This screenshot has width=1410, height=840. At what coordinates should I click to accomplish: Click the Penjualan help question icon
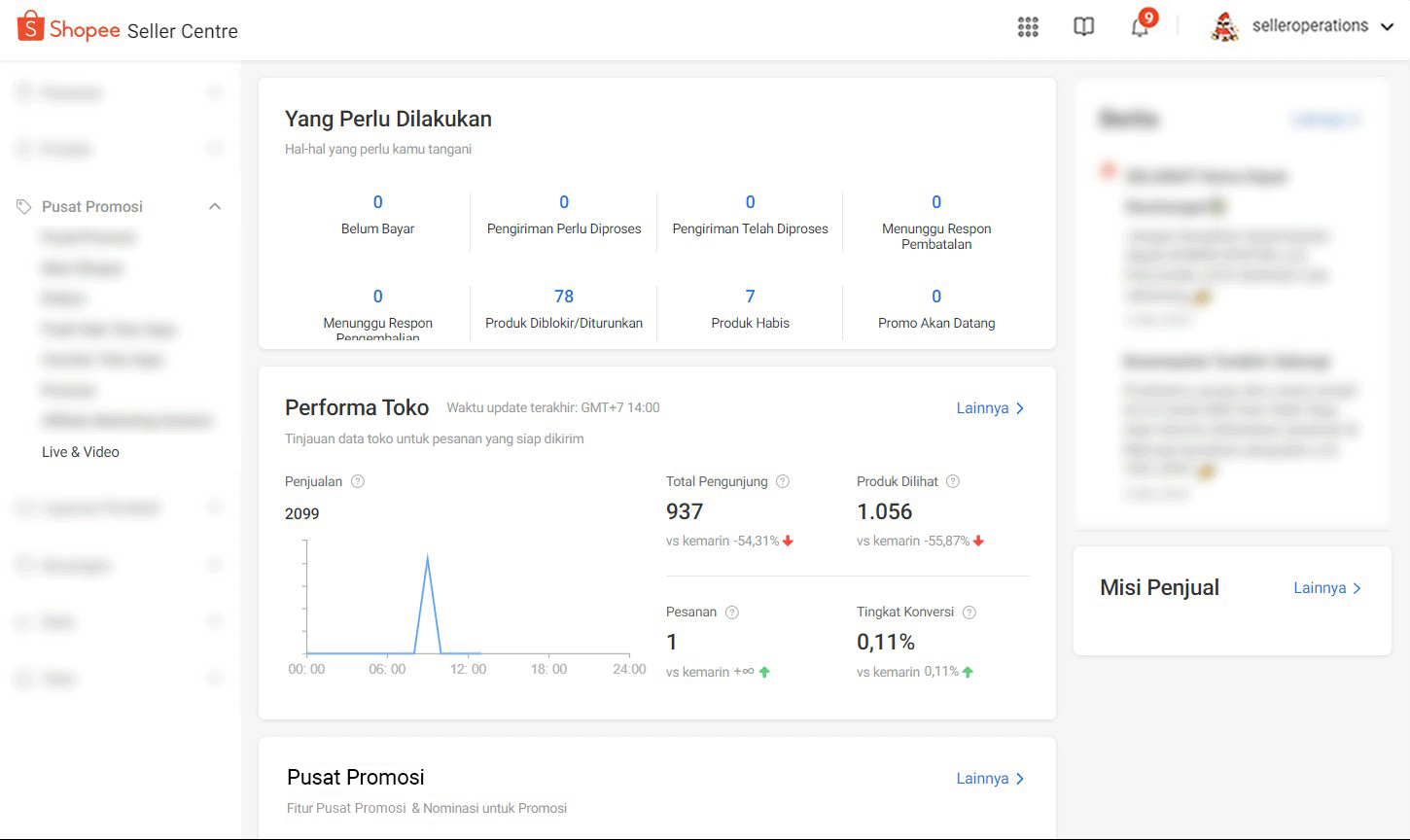coord(358,481)
